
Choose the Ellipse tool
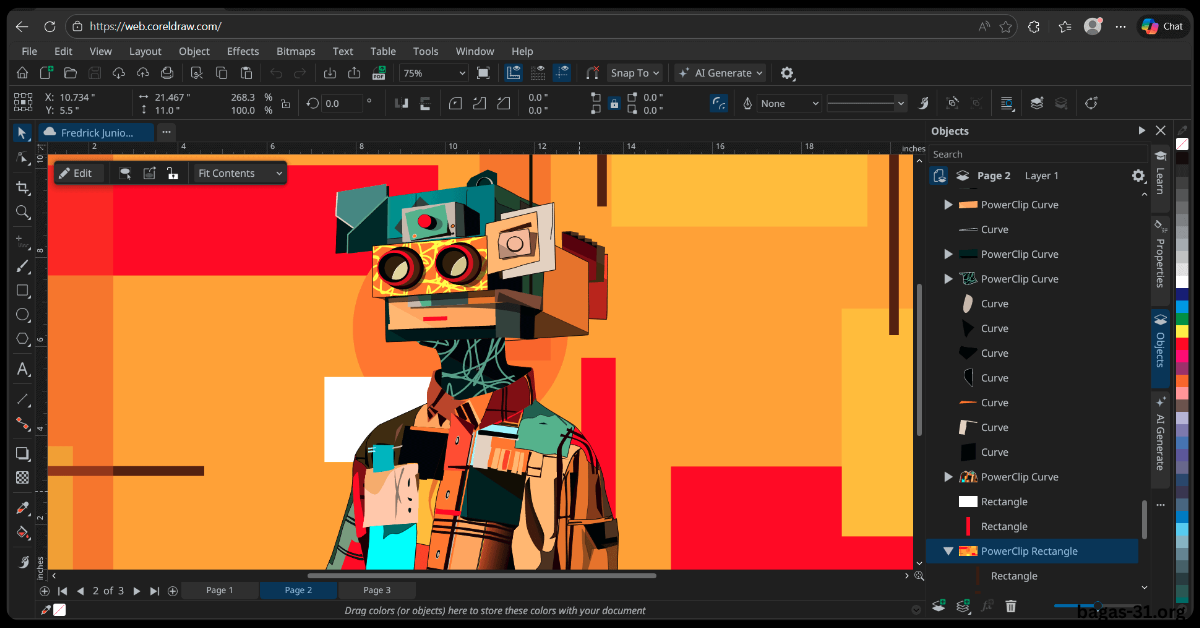pyautogui.click(x=22, y=314)
